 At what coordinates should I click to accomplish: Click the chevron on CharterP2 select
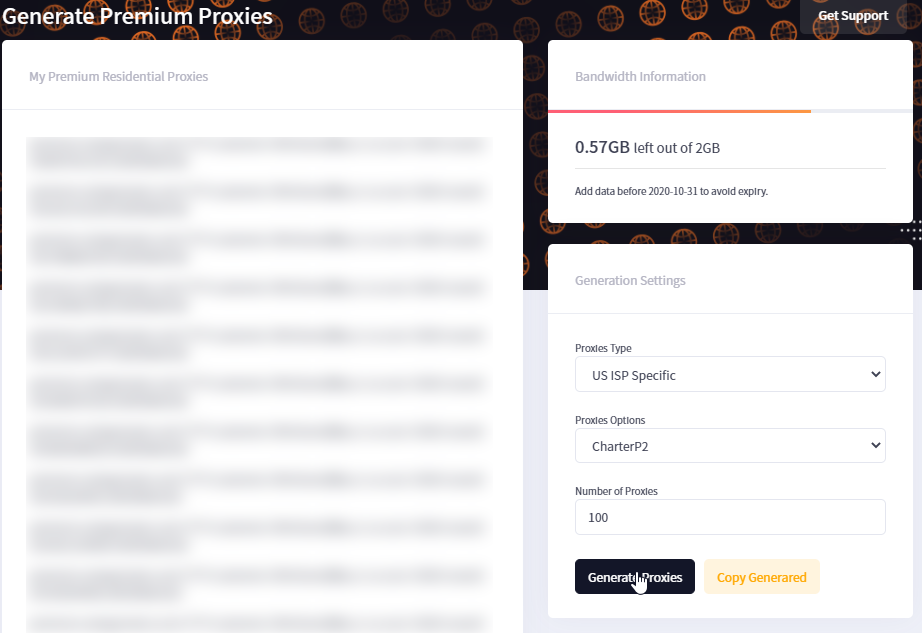(876, 446)
